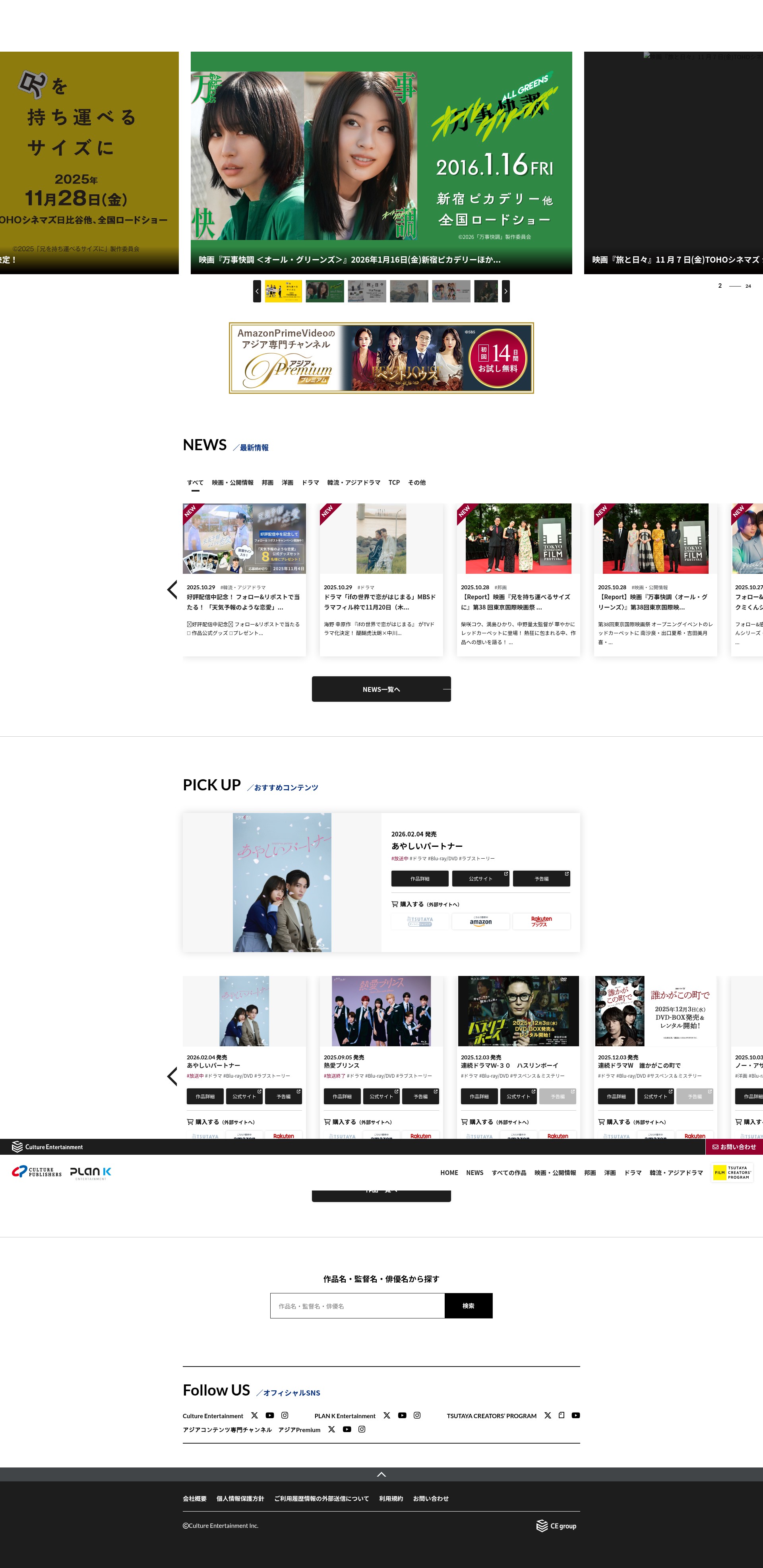Open すべての作品 in the header navigation
The image size is (763, 1568).
point(509,1172)
